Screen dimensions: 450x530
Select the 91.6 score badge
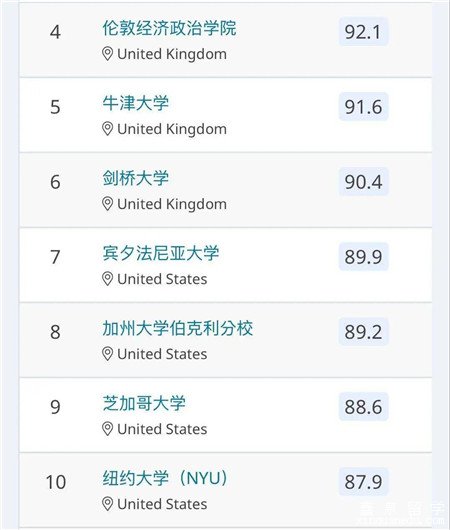click(x=363, y=107)
